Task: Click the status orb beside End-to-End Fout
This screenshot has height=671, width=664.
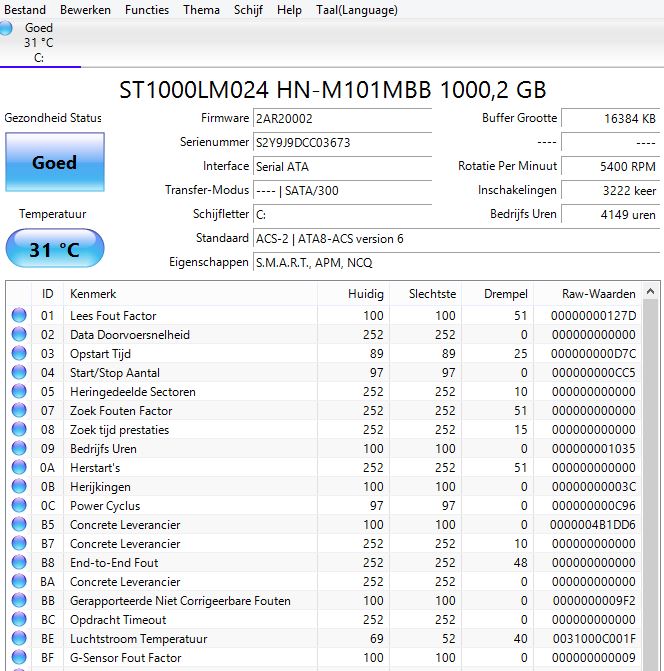Action: pyautogui.click(x=19, y=563)
